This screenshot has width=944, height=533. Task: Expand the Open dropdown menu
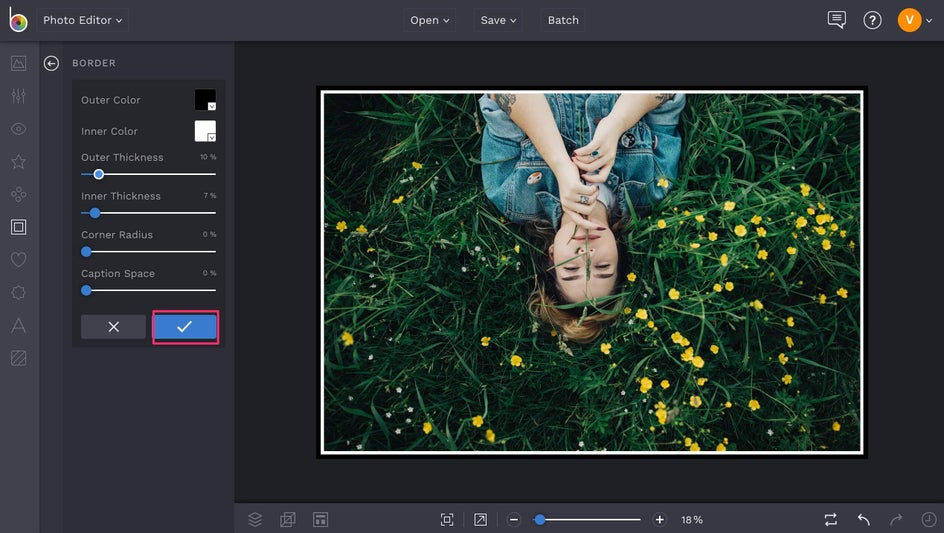point(430,20)
